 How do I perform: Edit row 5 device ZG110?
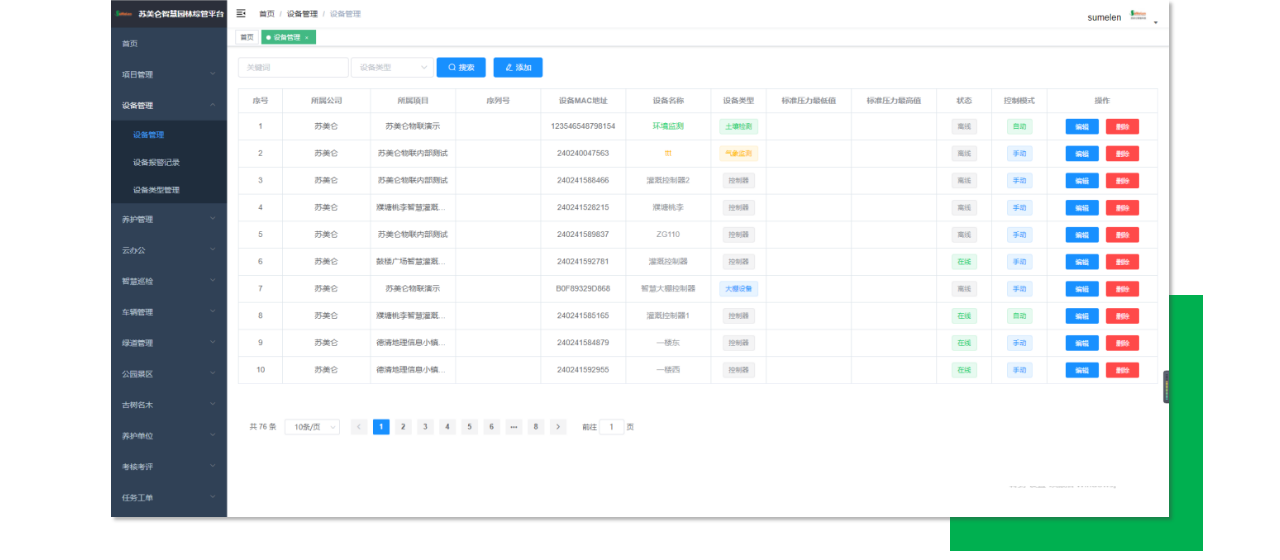tap(1082, 235)
